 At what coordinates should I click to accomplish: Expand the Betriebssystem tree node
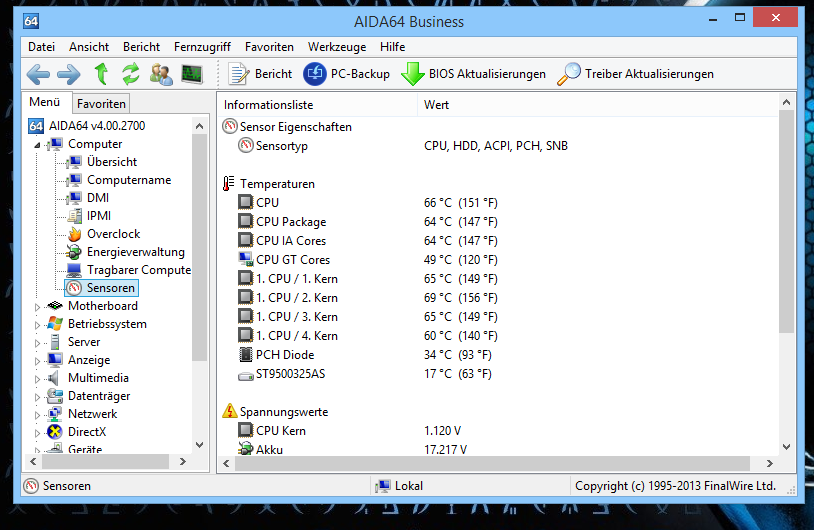point(37,325)
